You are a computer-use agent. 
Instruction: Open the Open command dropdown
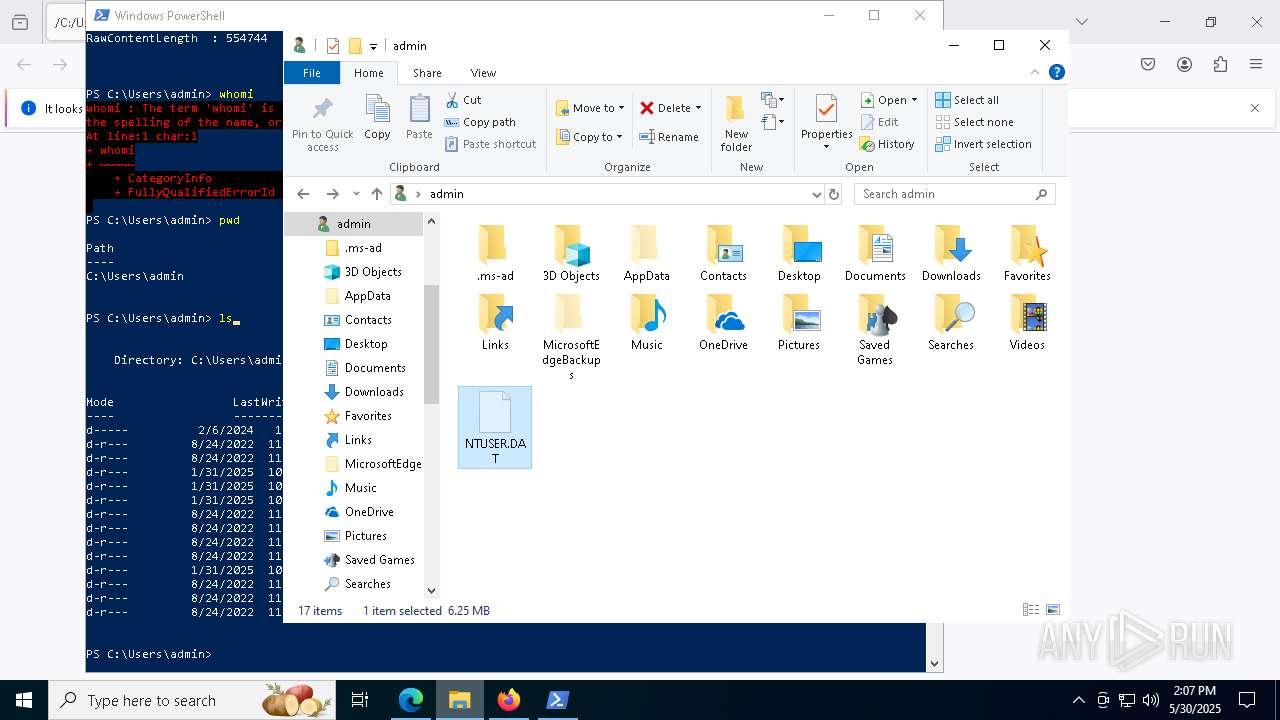tap(914, 100)
